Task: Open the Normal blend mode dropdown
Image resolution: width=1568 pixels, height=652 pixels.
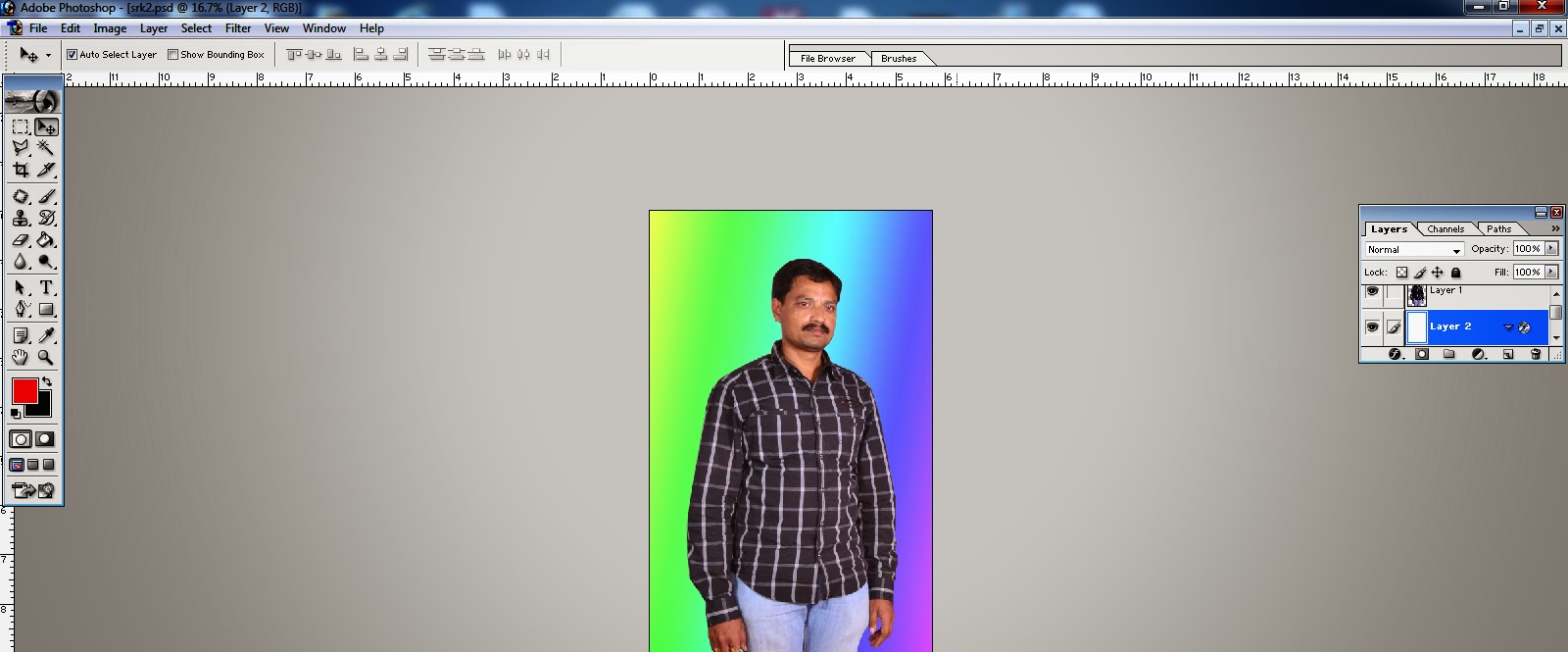Action: click(x=1414, y=250)
